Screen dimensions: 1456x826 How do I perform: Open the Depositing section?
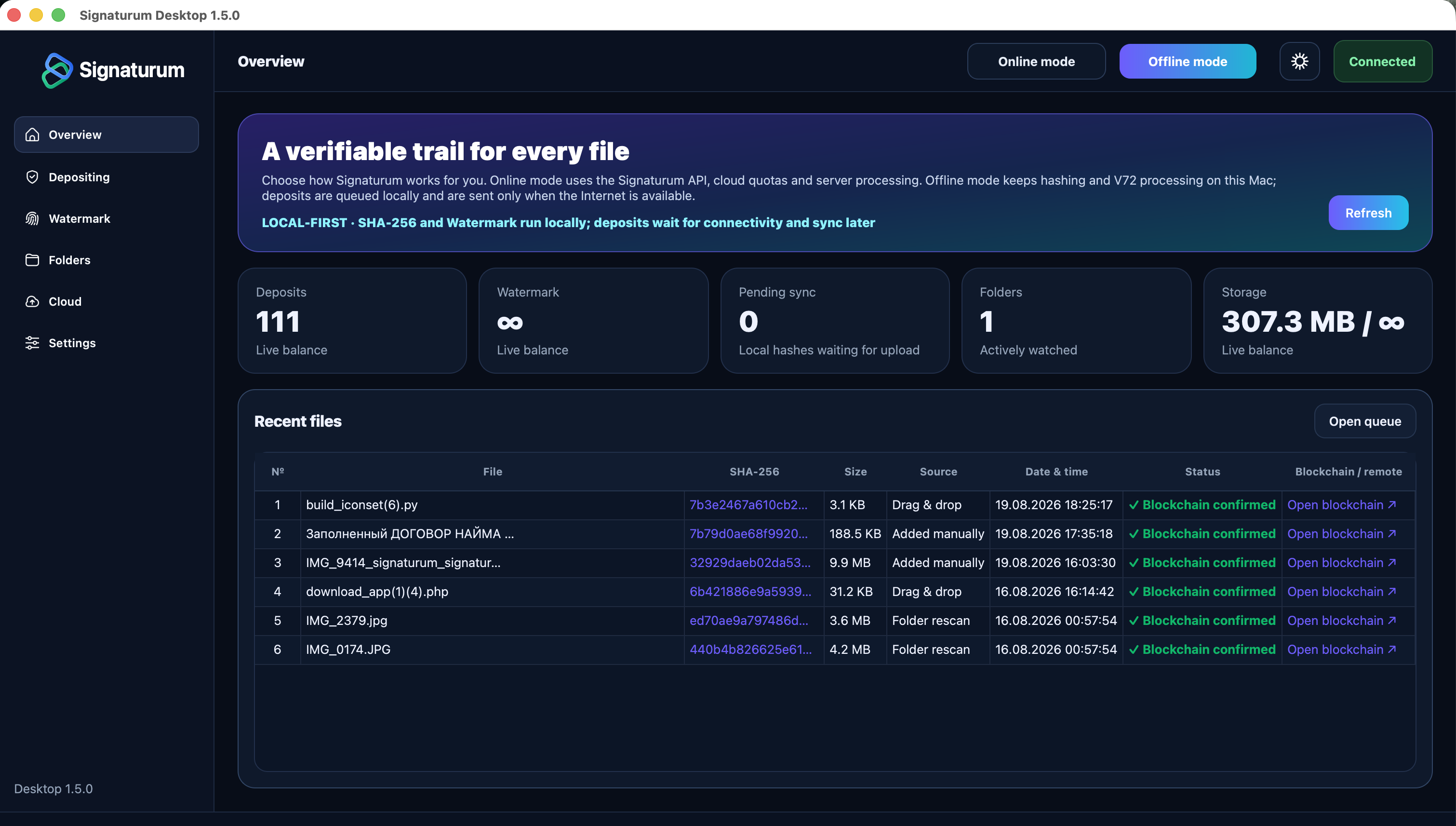[106, 177]
